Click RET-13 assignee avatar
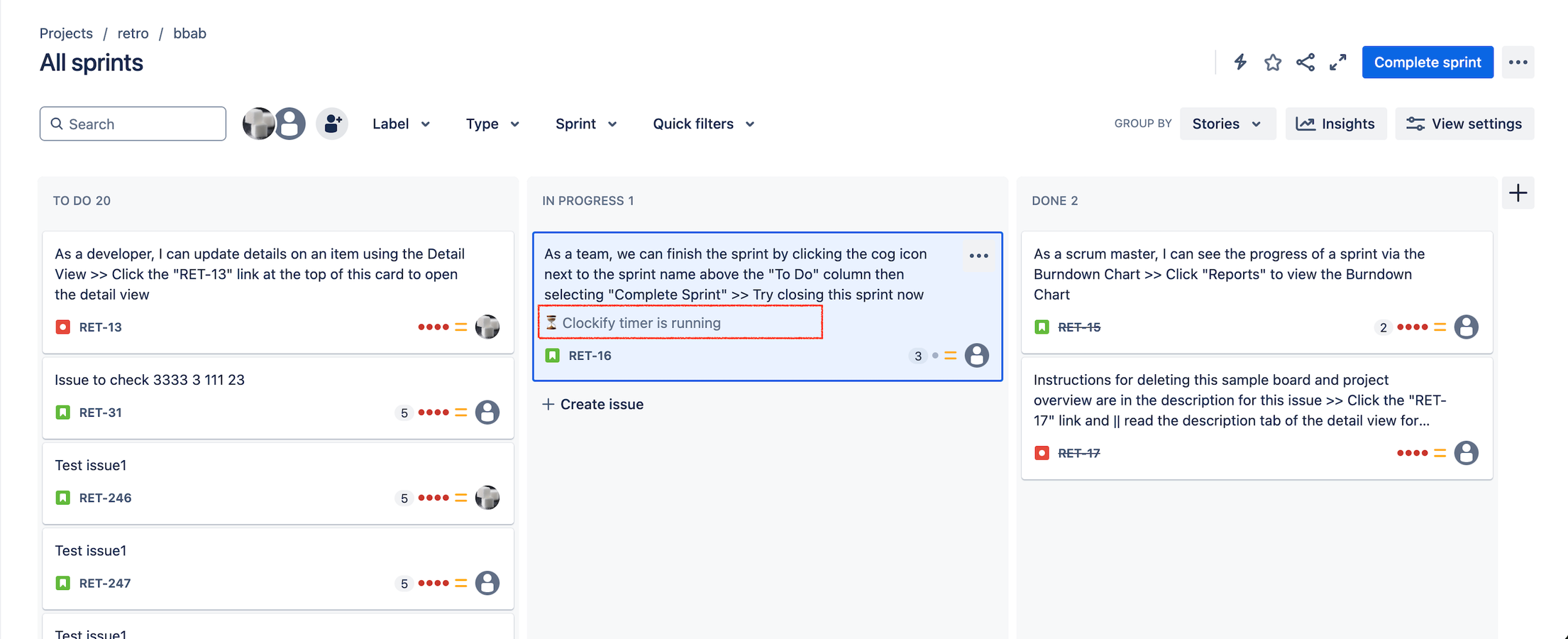Image resolution: width=1568 pixels, height=639 pixels. (x=487, y=327)
